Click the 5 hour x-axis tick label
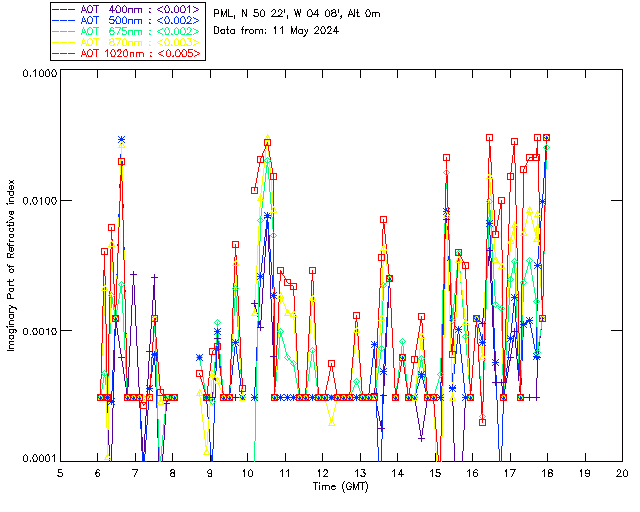 point(60,473)
